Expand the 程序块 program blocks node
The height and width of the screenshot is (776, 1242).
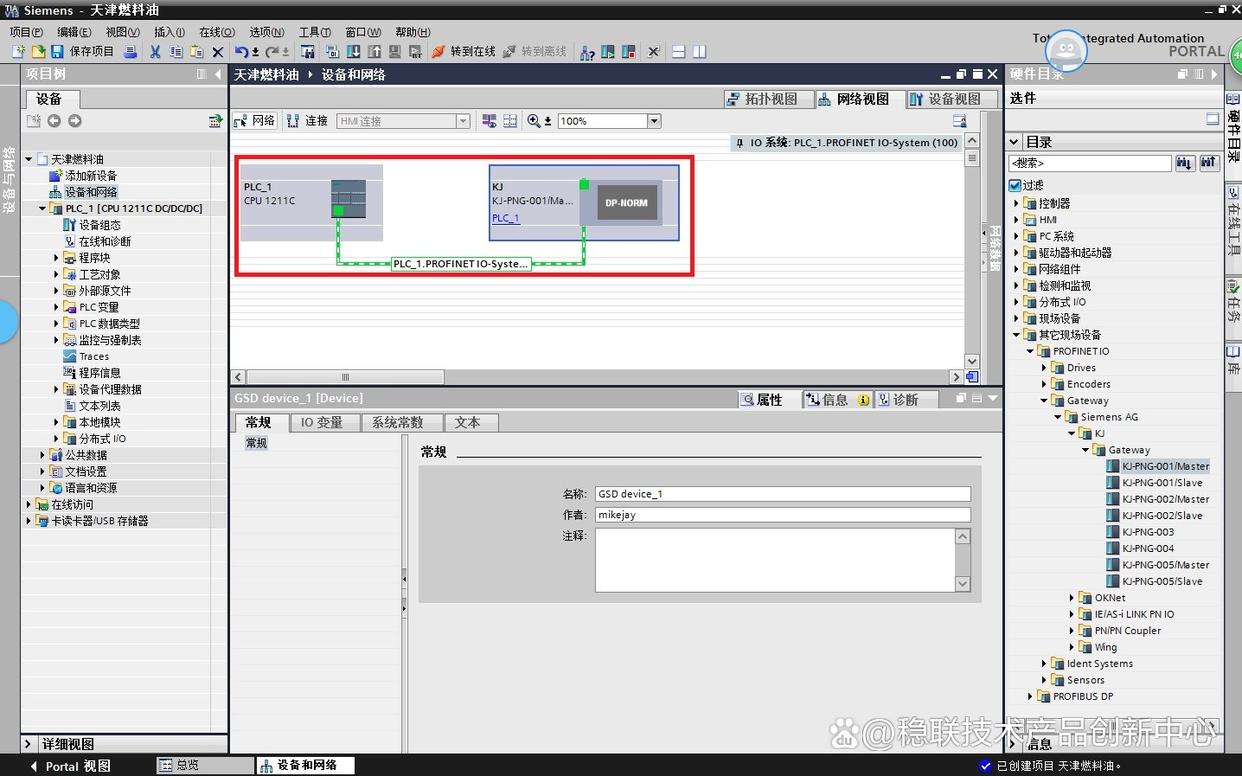pyautogui.click(x=57, y=258)
